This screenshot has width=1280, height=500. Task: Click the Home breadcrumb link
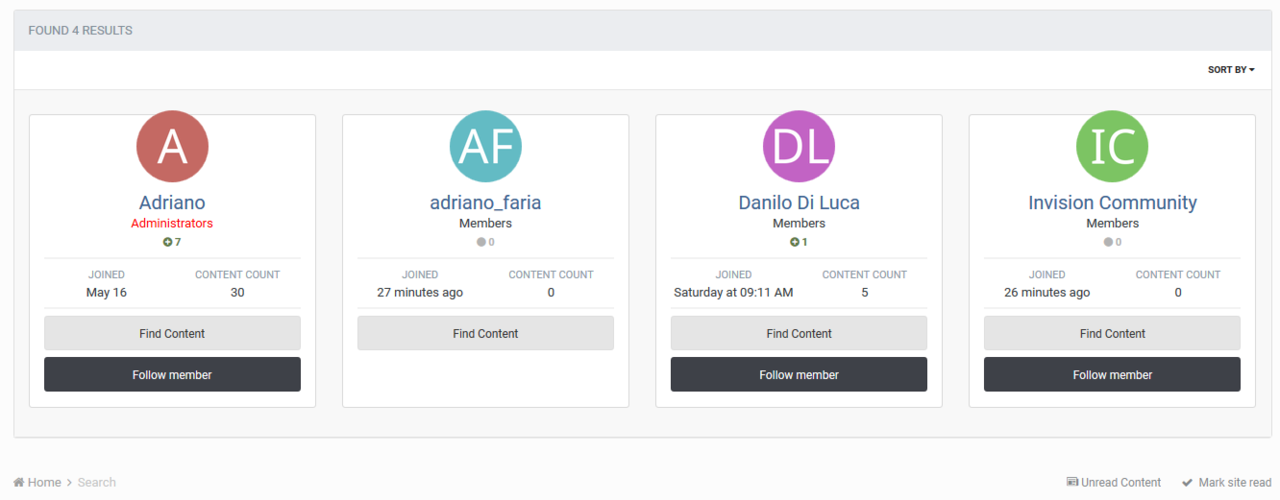(44, 482)
